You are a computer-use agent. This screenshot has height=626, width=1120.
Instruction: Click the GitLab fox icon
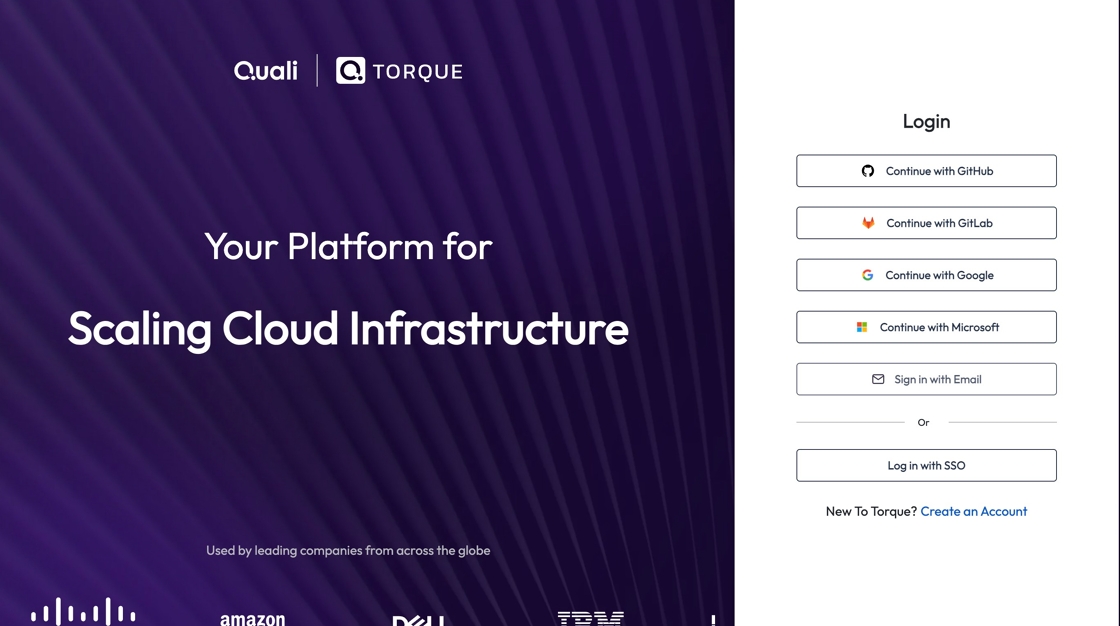868,223
